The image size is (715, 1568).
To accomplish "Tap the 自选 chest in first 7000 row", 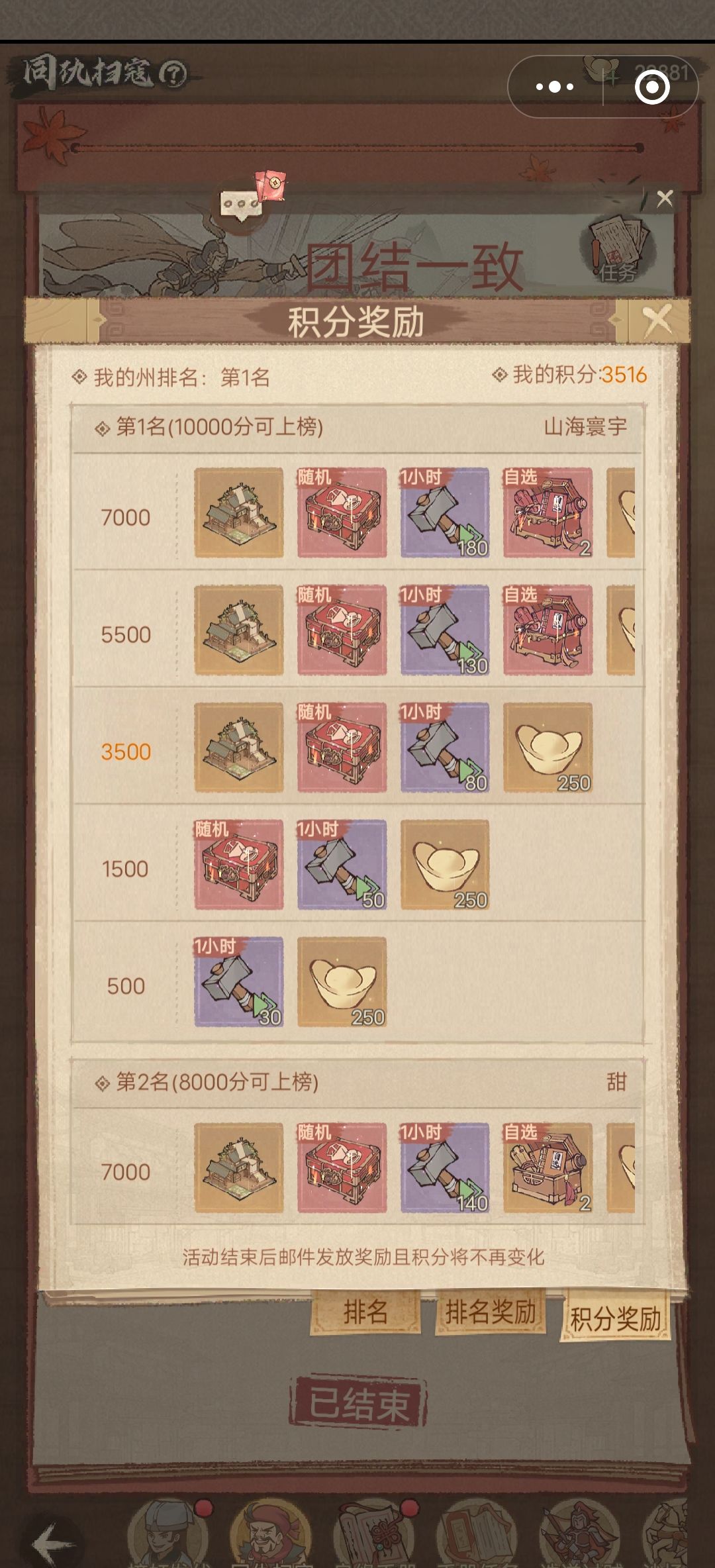I will (548, 513).
